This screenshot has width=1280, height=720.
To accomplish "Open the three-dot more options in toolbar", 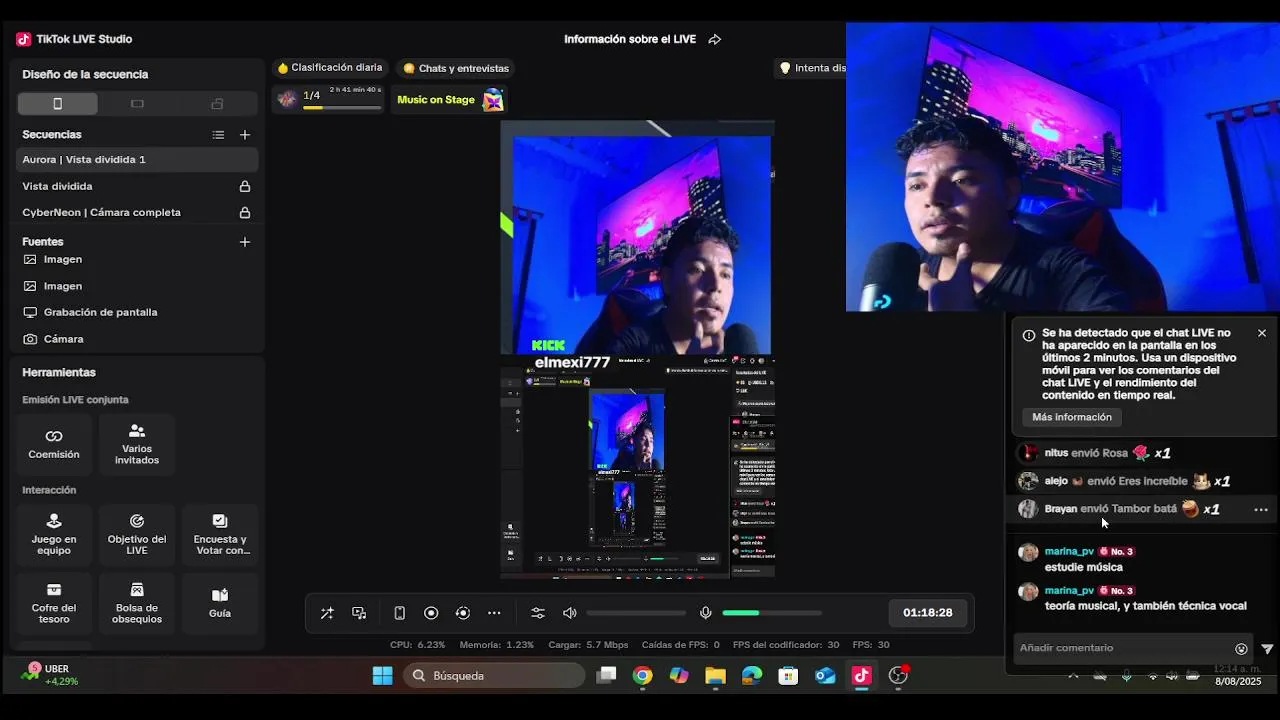I will [x=494, y=613].
